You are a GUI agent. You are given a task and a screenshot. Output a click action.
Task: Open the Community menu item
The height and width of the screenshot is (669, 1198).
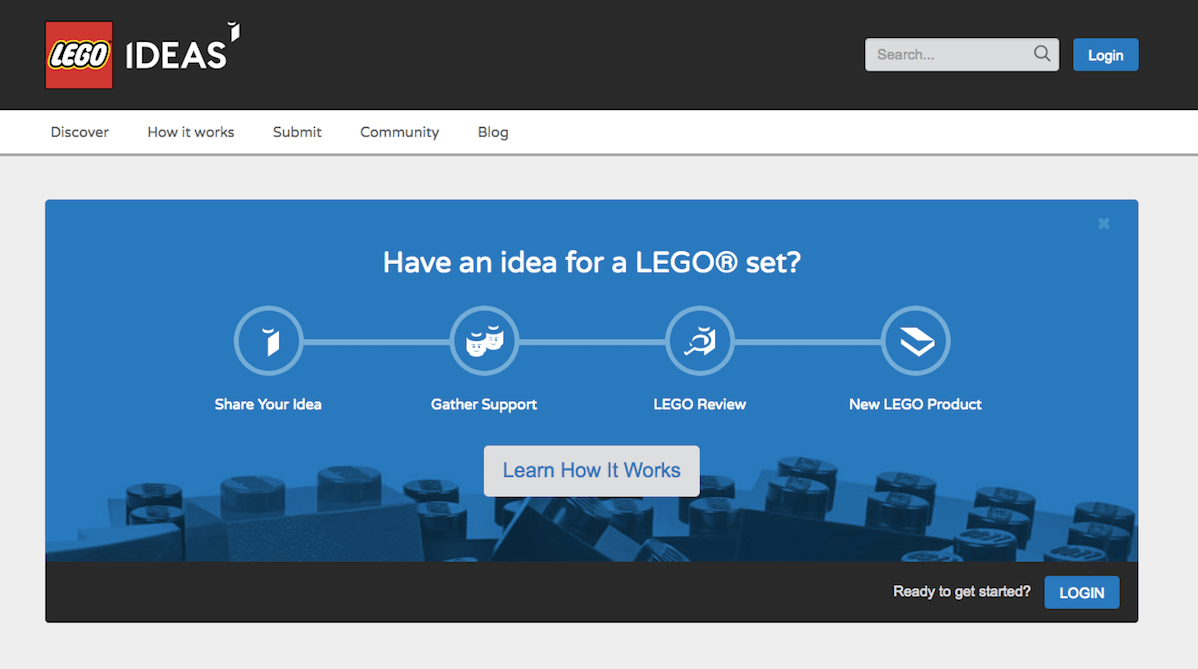[x=400, y=132]
